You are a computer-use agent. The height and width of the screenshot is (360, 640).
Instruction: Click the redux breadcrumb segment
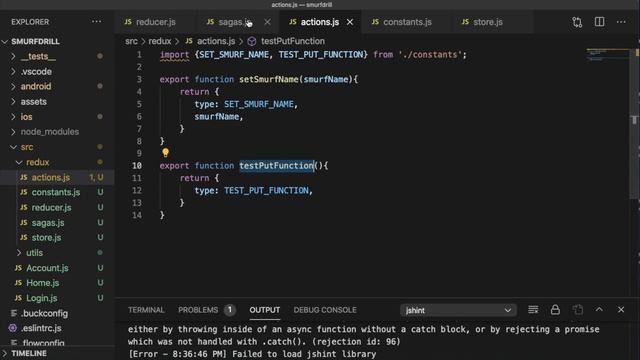[160, 41]
